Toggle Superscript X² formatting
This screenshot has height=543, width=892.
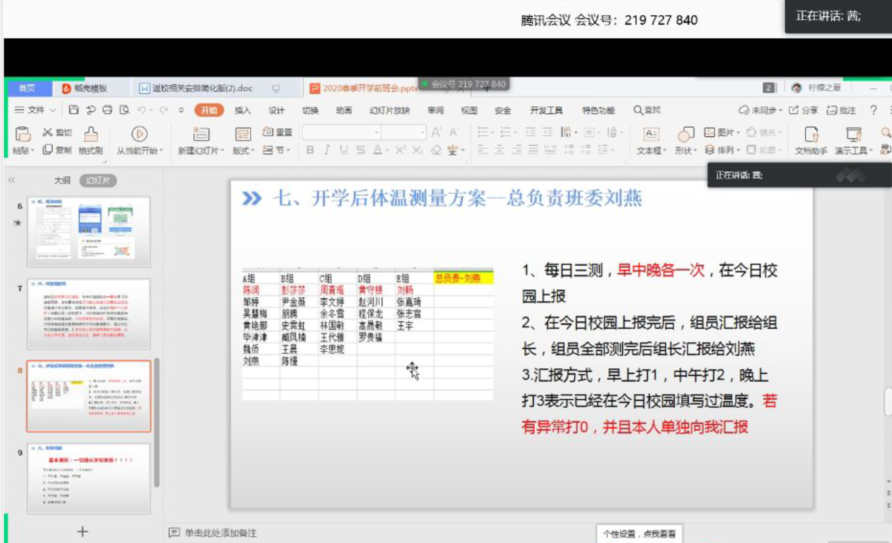pyautogui.click(x=400, y=150)
